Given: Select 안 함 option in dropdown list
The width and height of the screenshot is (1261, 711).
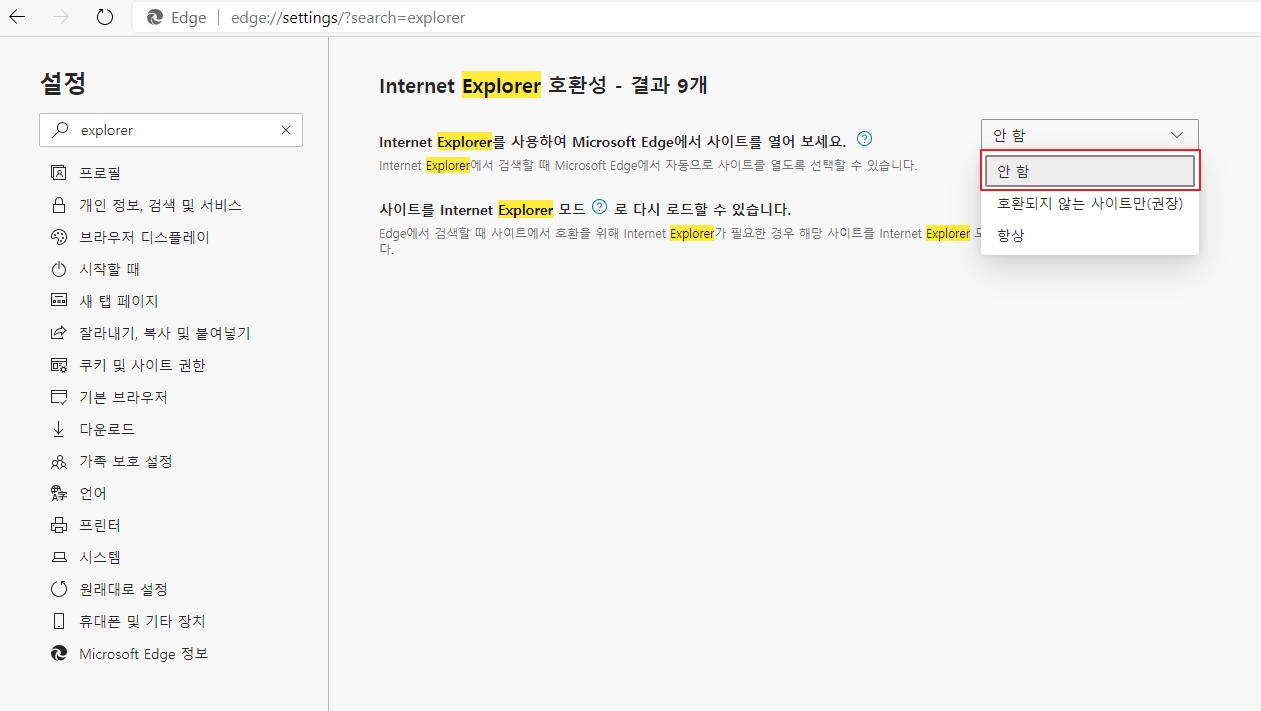Looking at the screenshot, I should 1089,171.
